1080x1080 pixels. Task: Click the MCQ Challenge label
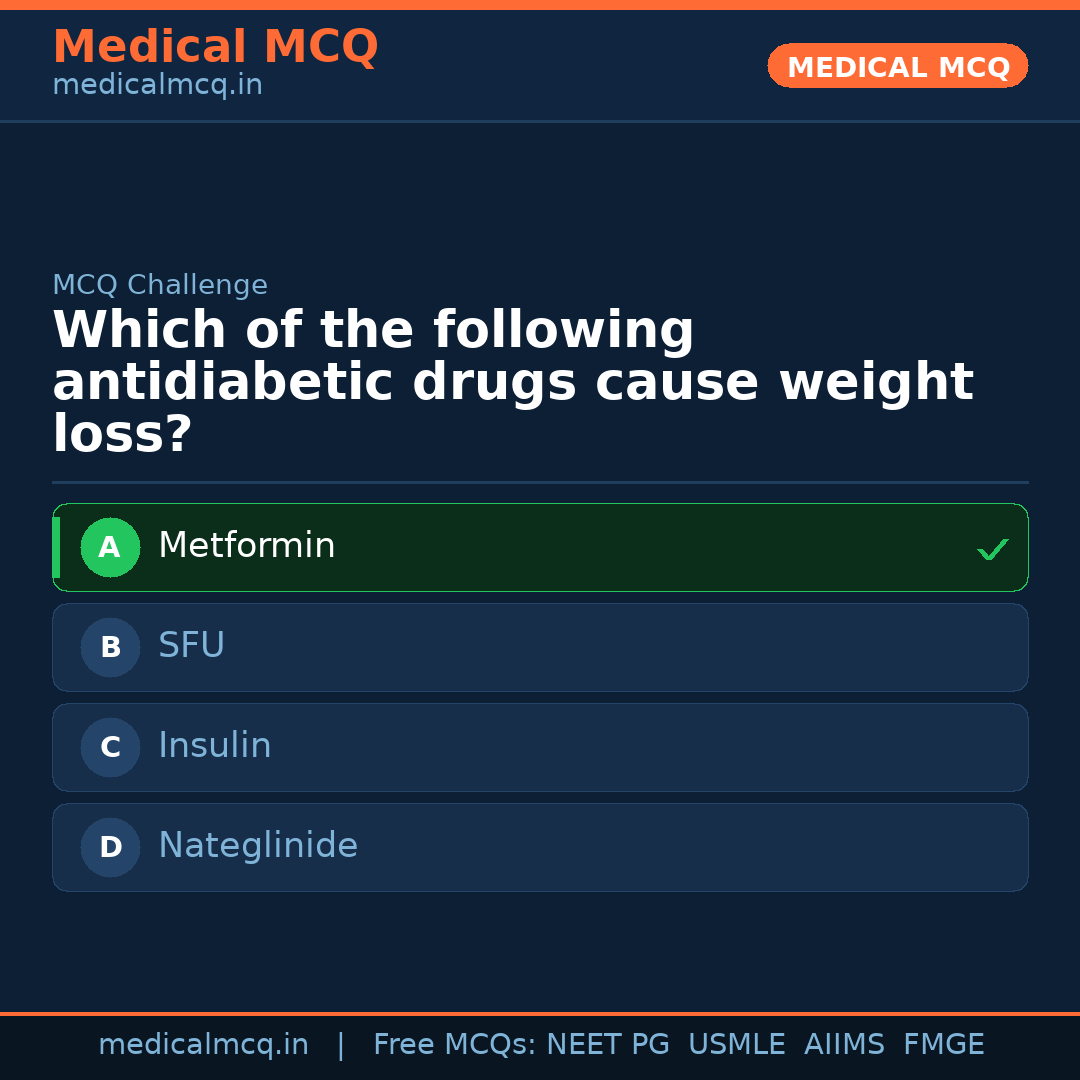point(160,285)
